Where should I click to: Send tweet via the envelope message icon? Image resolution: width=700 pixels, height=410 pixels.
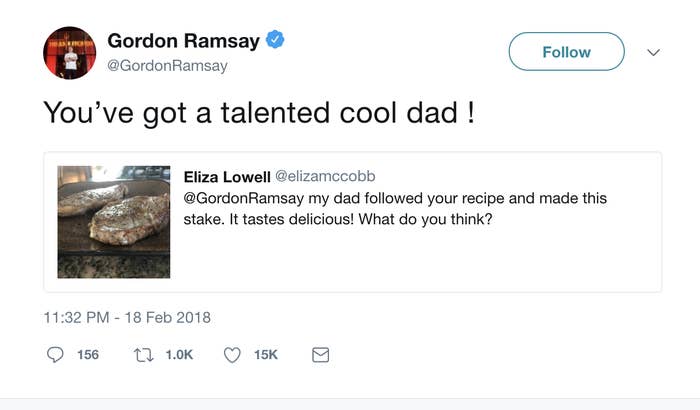pyautogui.click(x=321, y=355)
